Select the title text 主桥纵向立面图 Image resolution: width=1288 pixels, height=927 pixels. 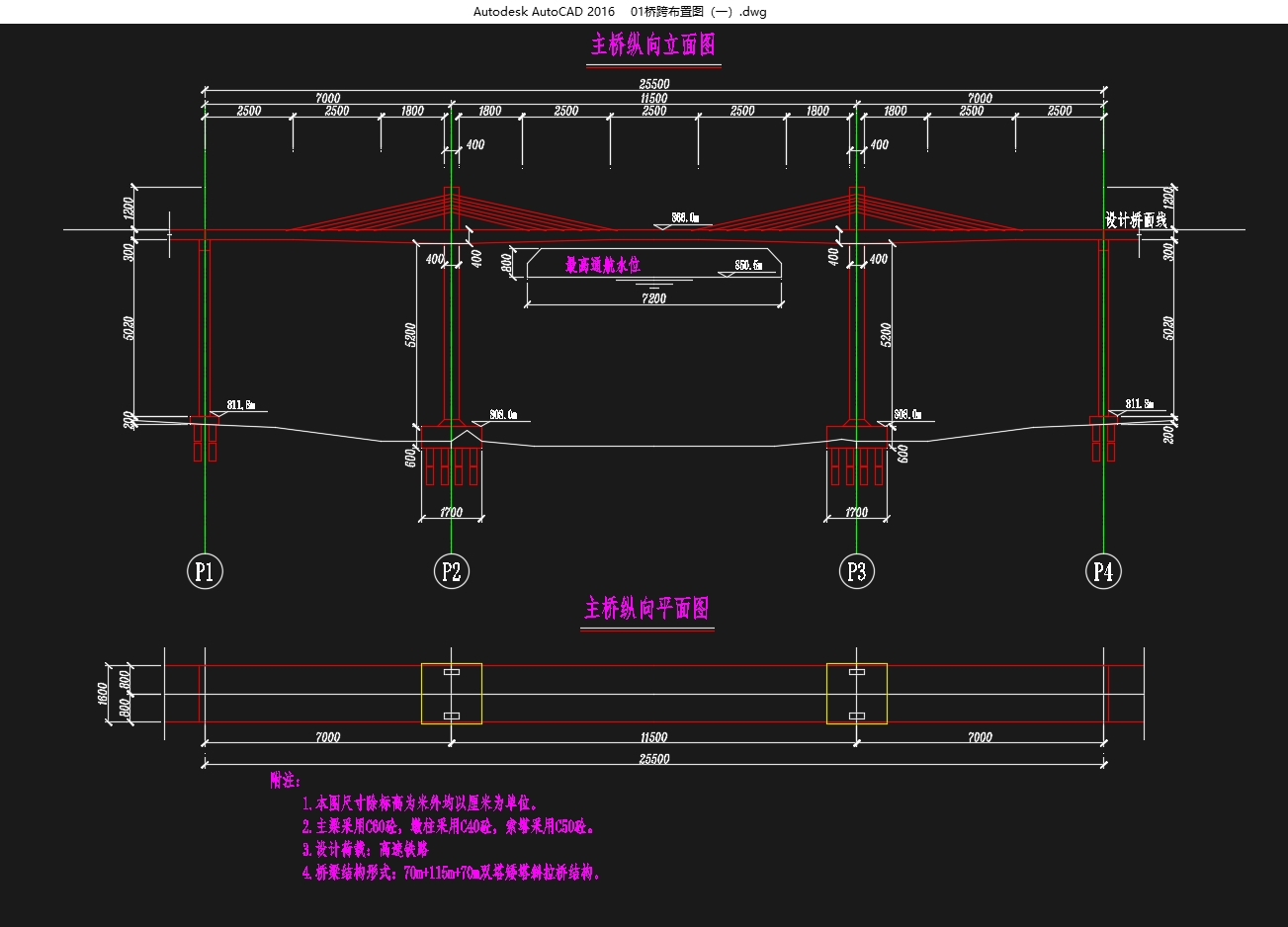tap(653, 45)
